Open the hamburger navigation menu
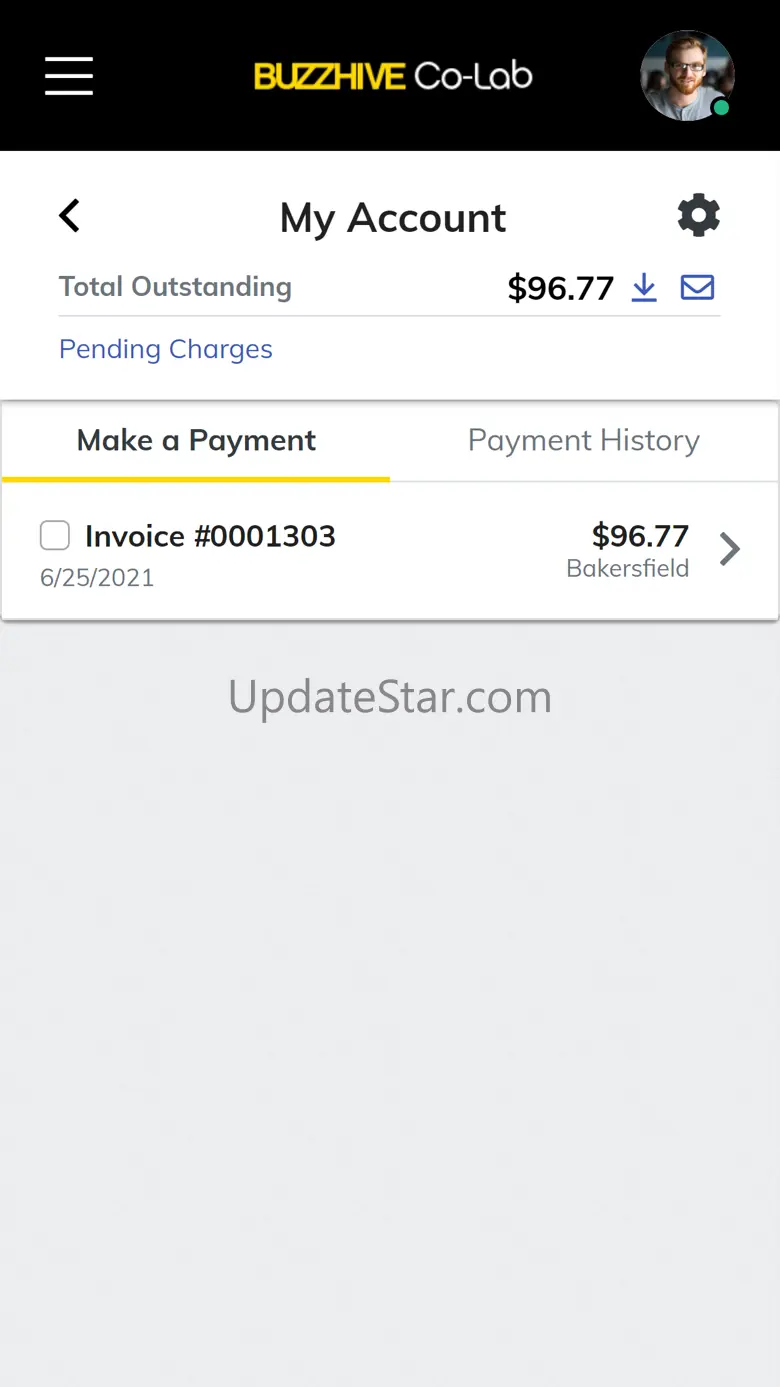Screen dimensions: 780x1387 (69, 76)
